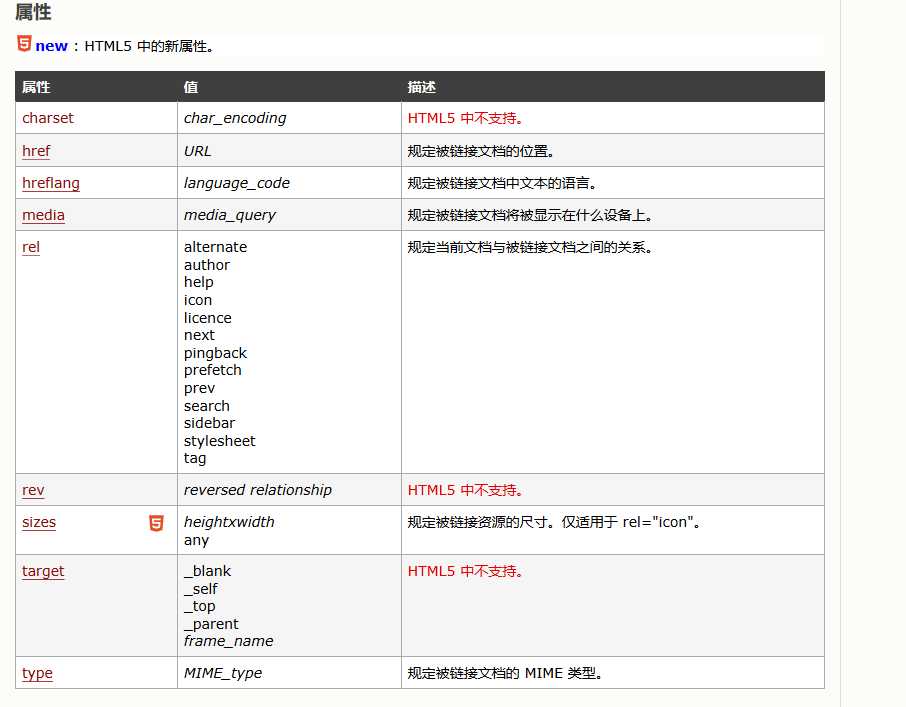
Task: Click the 'heightxwidth' value
Action: (x=229, y=522)
